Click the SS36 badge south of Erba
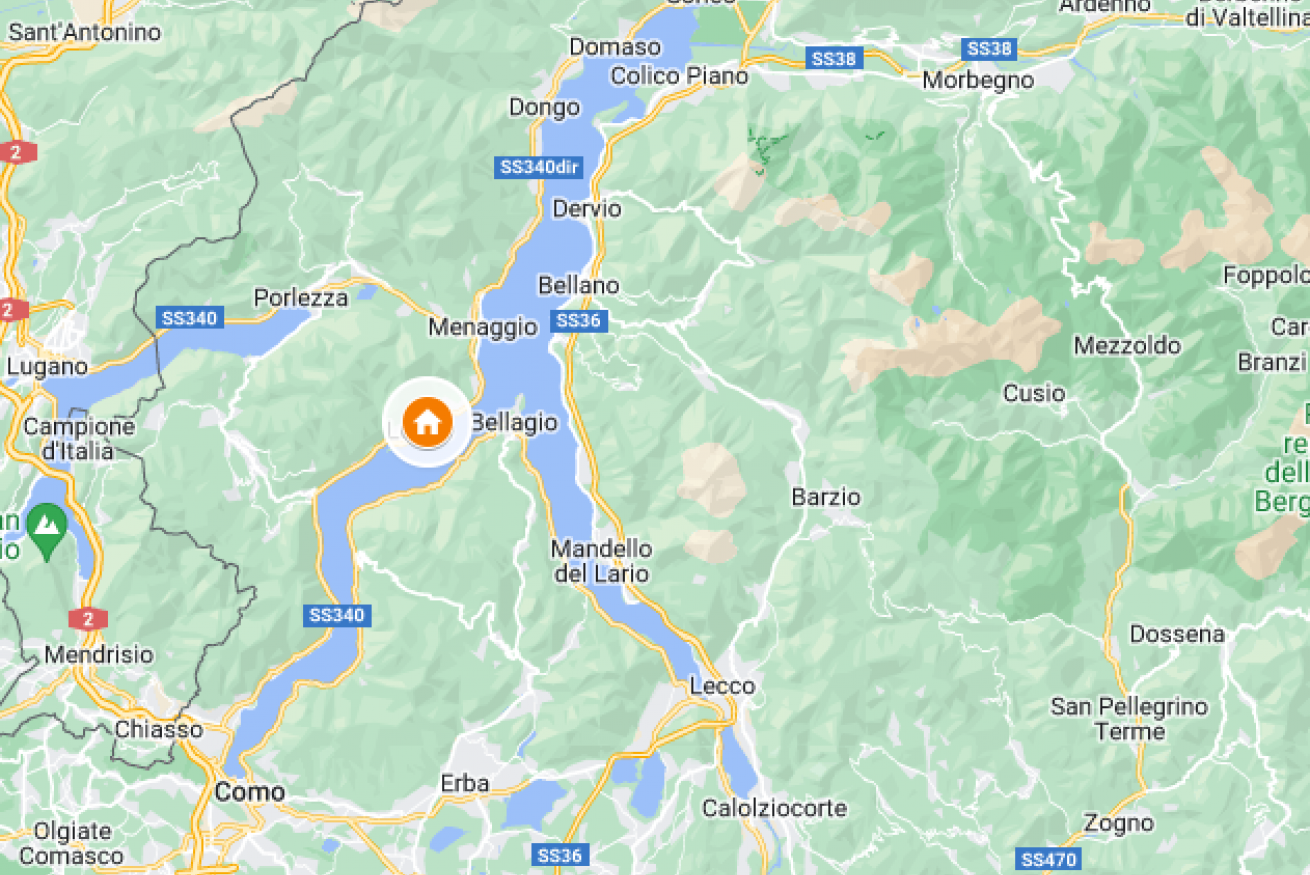Viewport: 1310px width, 875px height. 559,856
